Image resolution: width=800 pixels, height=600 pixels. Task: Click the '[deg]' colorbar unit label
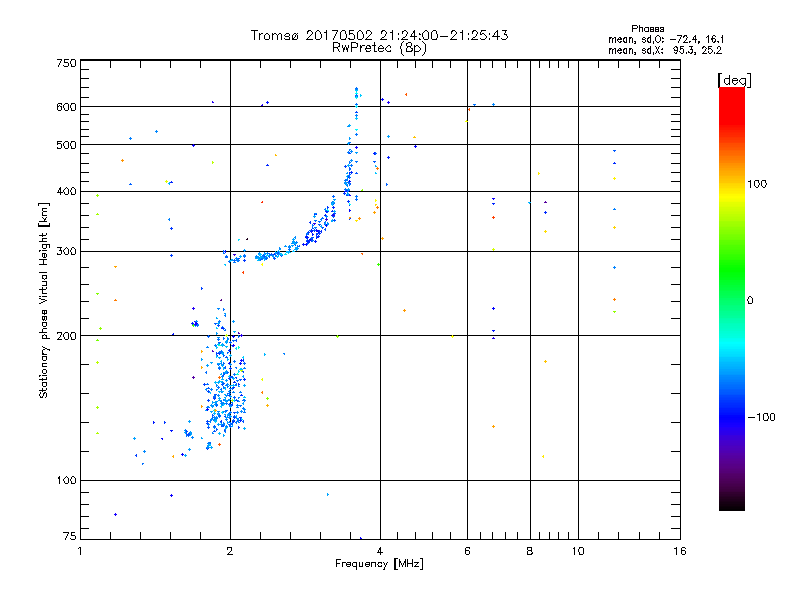click(734, 80)
